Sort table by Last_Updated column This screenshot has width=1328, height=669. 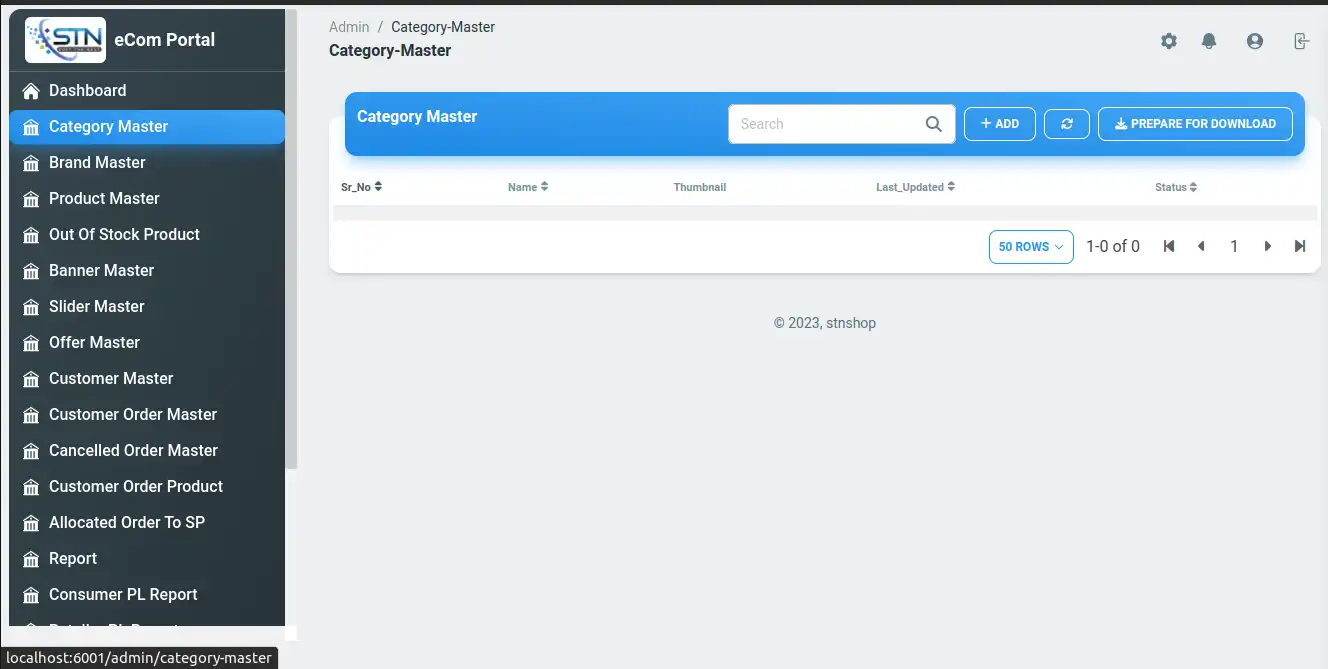pyautogui.click(x=914, y=187)
